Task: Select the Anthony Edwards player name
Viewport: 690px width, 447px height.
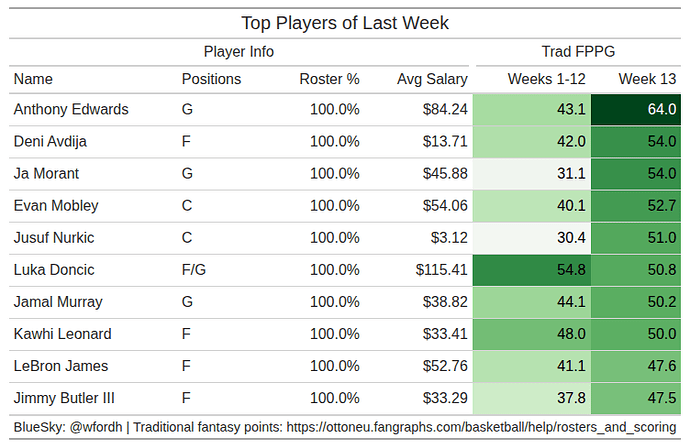Action: tap(71, 110)
